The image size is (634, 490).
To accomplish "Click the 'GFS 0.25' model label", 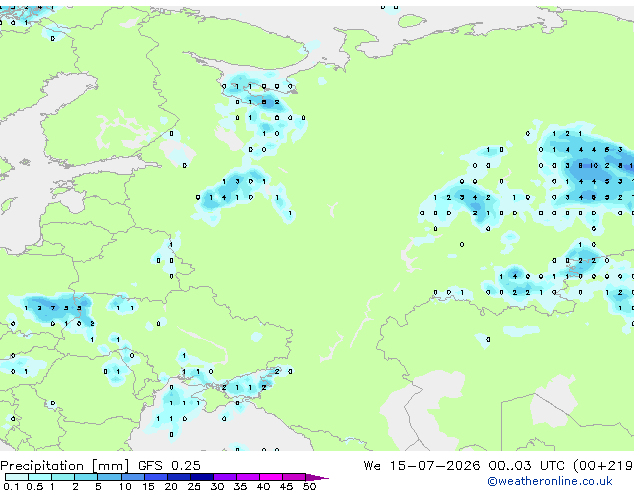I will click(169, 466).
